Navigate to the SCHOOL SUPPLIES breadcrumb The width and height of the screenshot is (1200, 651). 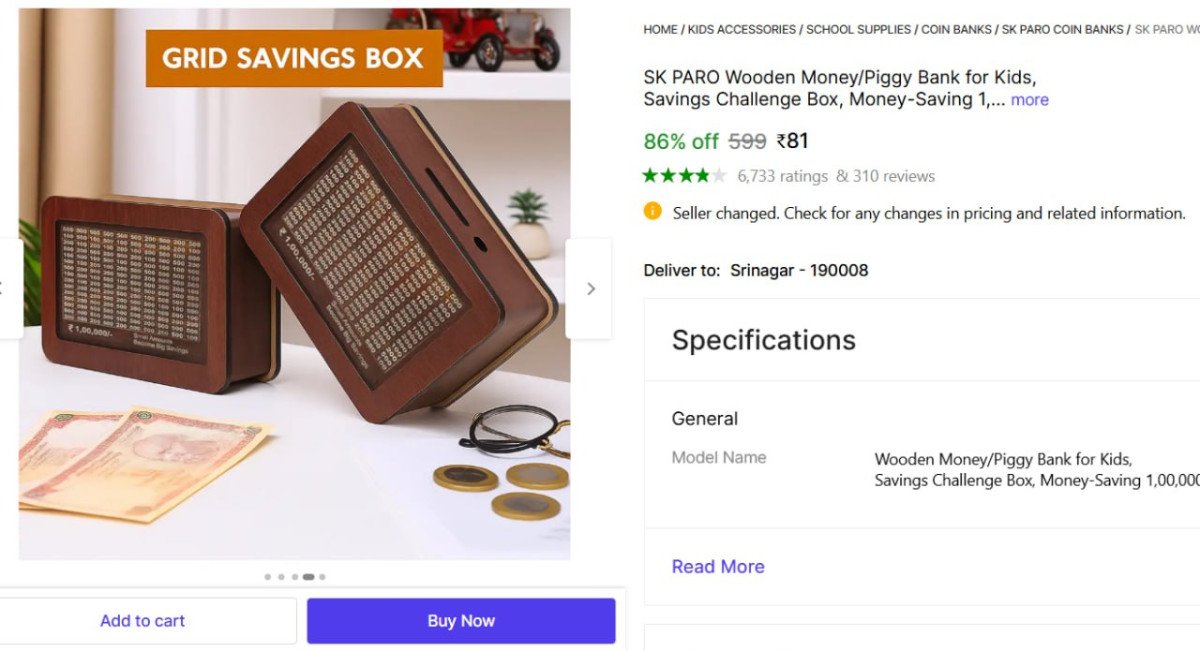pyautogui.click(x=858, y=30)
